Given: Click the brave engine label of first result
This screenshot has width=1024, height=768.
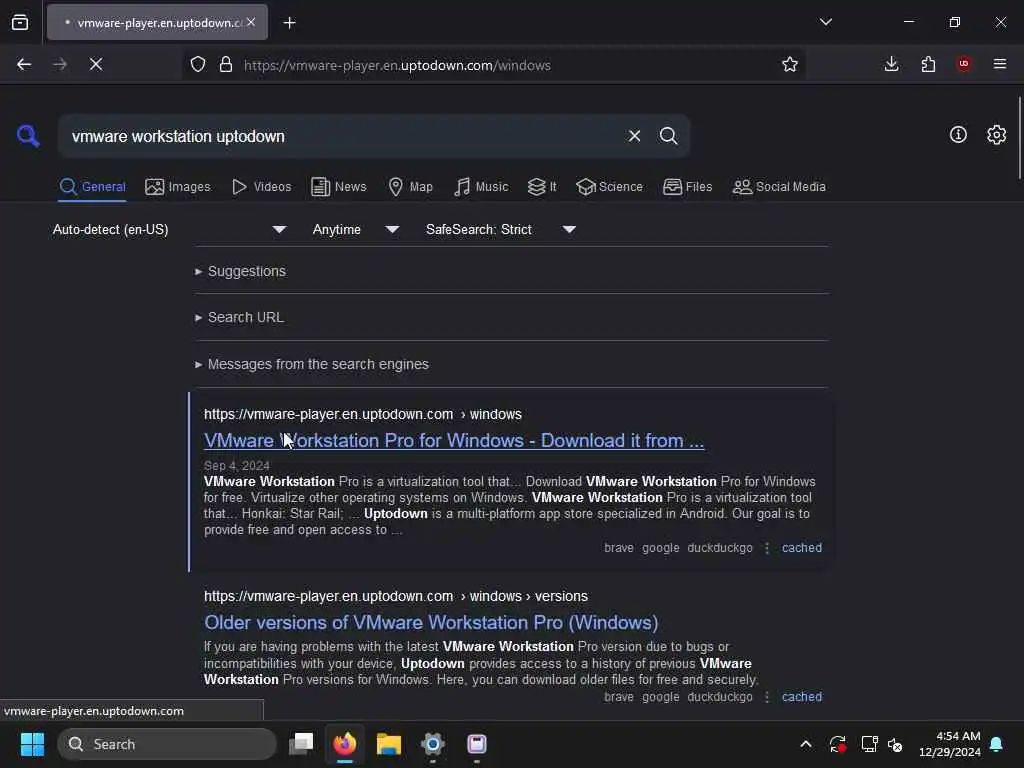Looking at the screenshot, I should [618, 548].
